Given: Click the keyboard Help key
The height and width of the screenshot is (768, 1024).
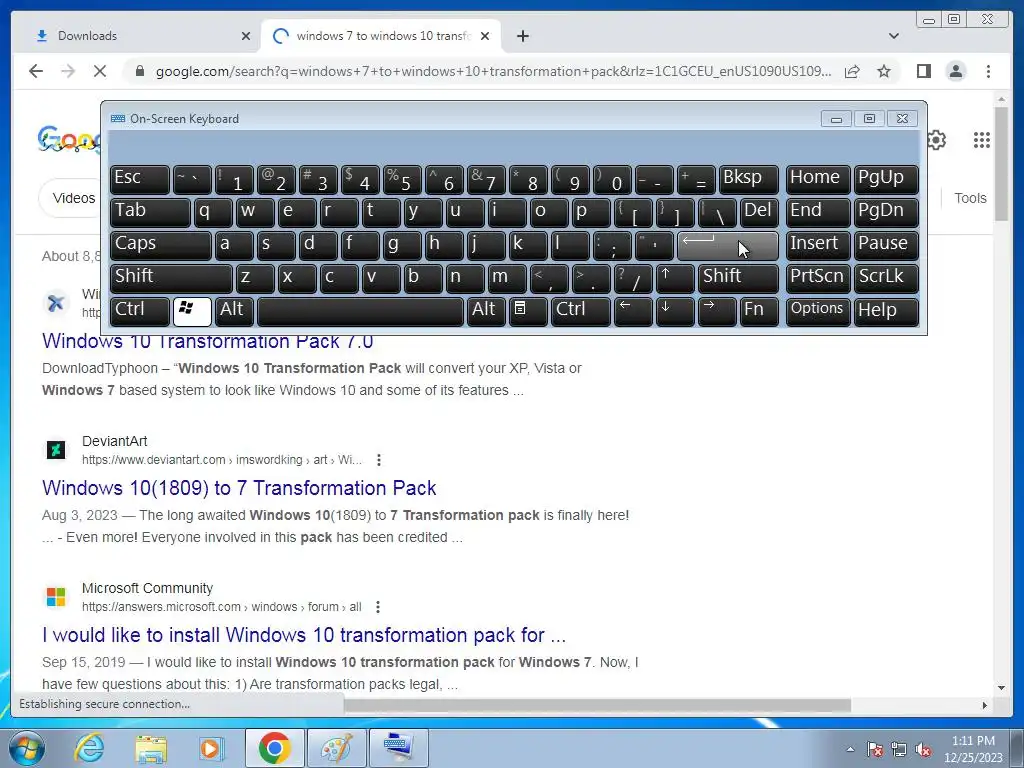Looking at the screenshot, I should [886, 311].
